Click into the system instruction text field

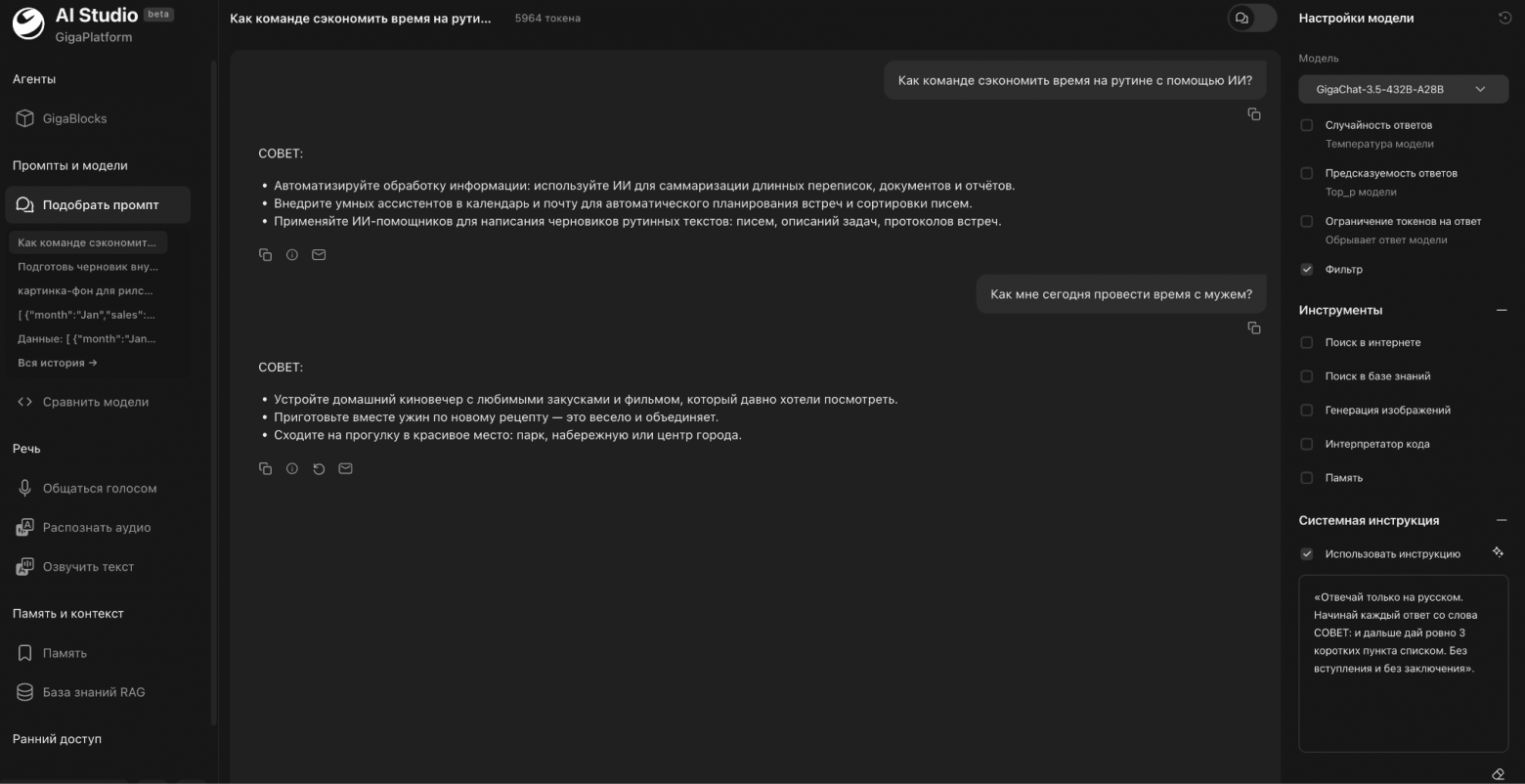pyautogui.click(x=1403, y=664)
